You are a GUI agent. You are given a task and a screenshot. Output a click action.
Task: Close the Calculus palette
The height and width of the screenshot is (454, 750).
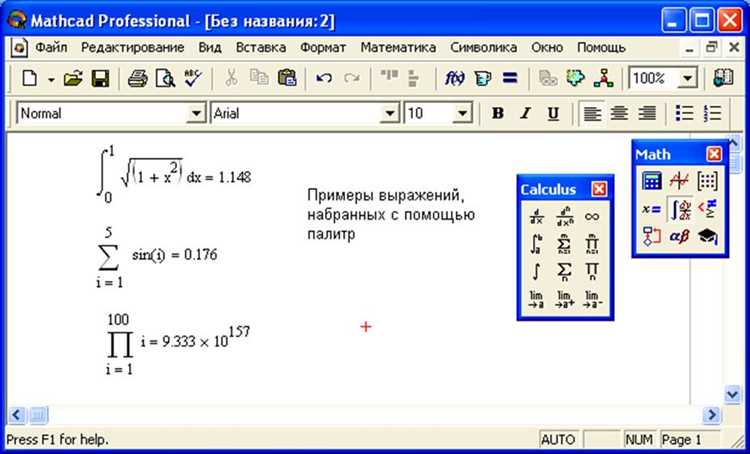[599, 189]
